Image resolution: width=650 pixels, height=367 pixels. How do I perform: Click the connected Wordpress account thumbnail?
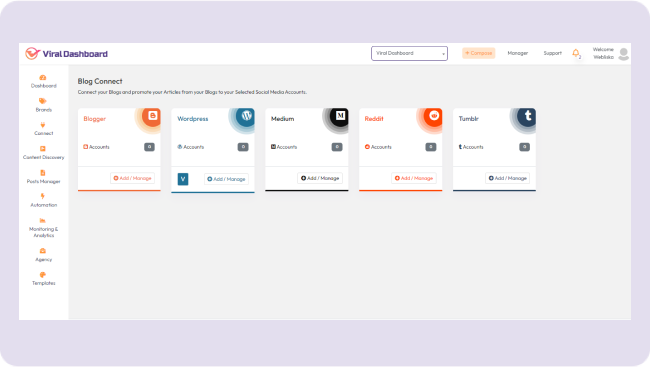[x=183, y=179]
